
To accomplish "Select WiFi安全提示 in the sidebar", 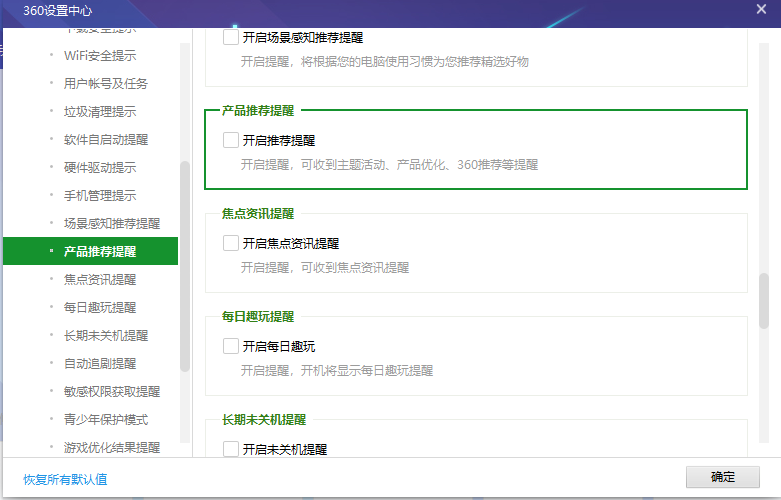I will point(99,56).
